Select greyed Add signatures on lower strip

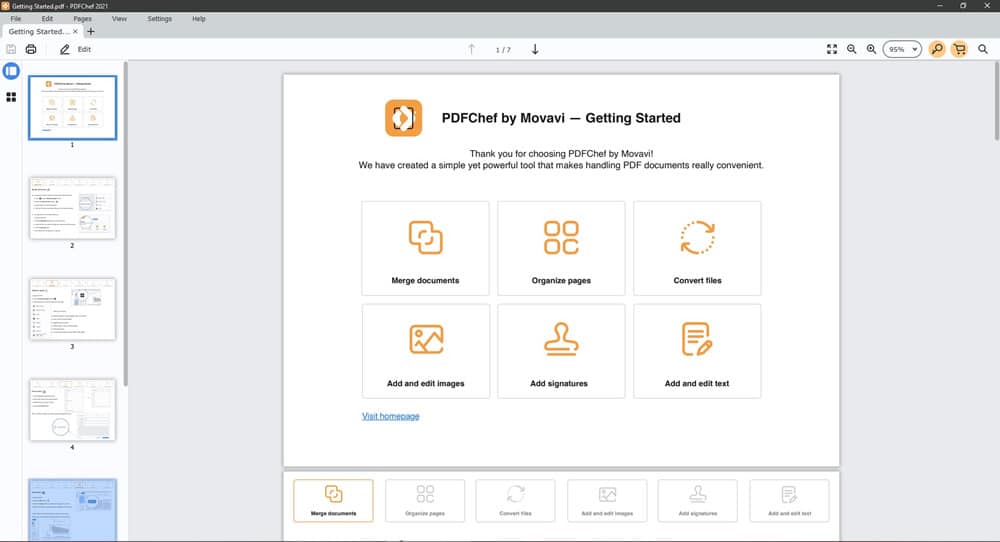pos(698,501)
